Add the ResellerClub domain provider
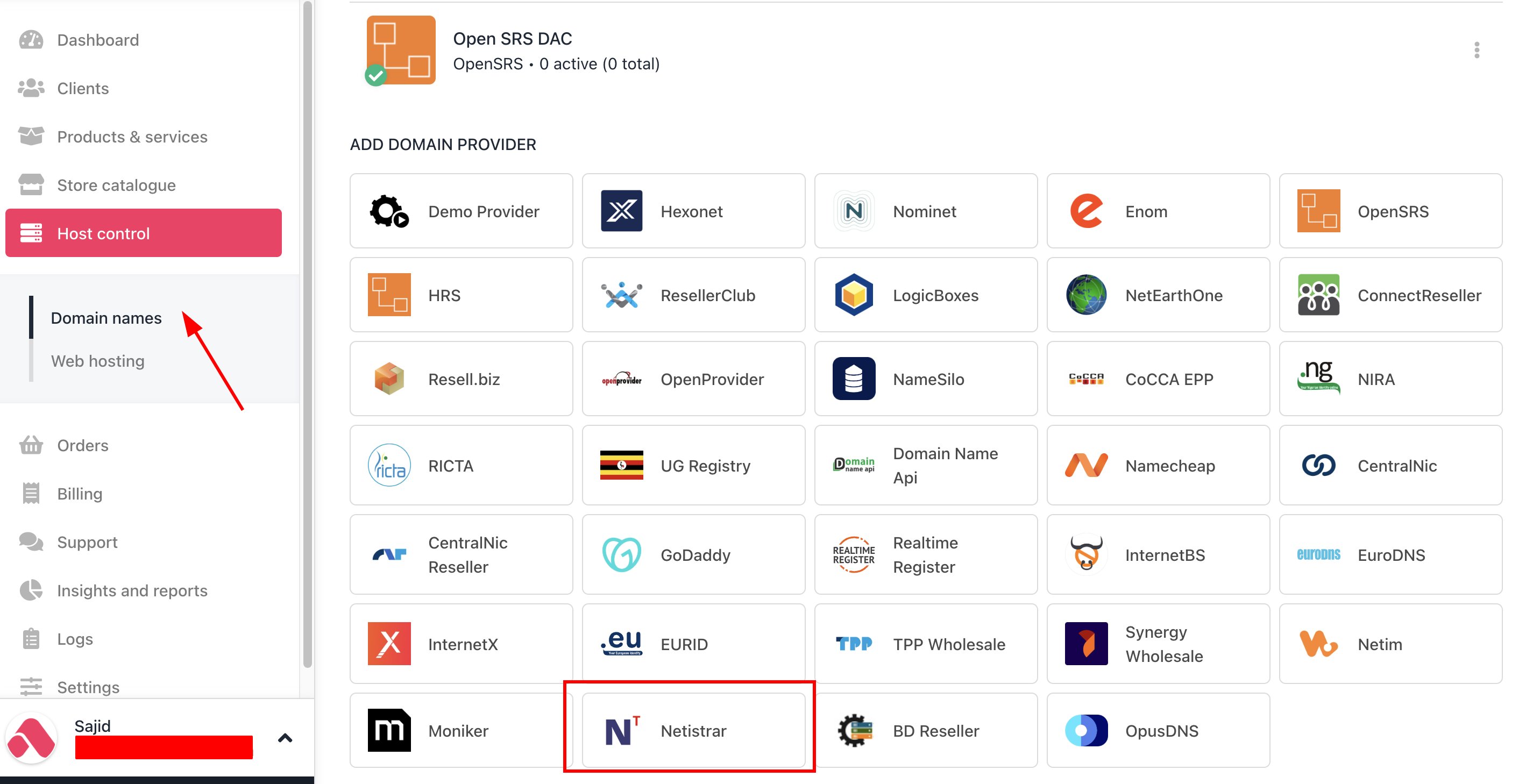1533x784 pixels. coord(693,295)
